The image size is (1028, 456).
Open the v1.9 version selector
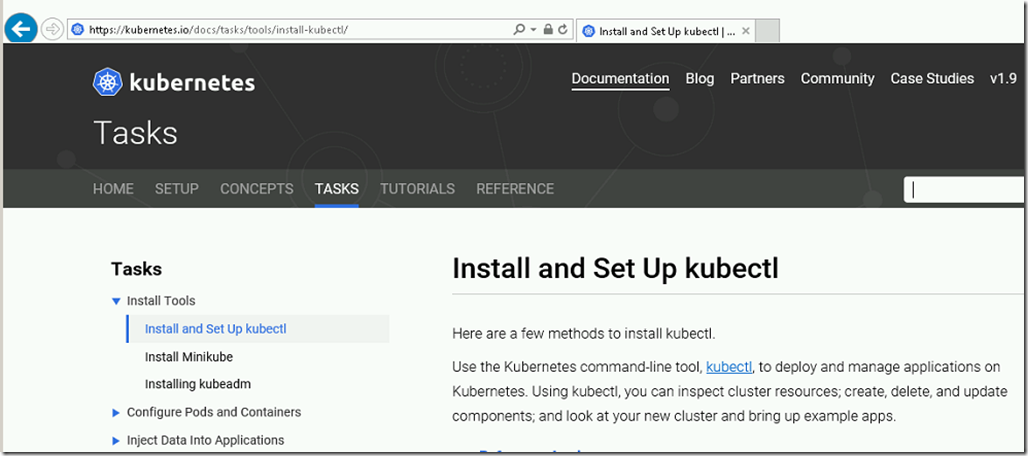coord(1003,79)
